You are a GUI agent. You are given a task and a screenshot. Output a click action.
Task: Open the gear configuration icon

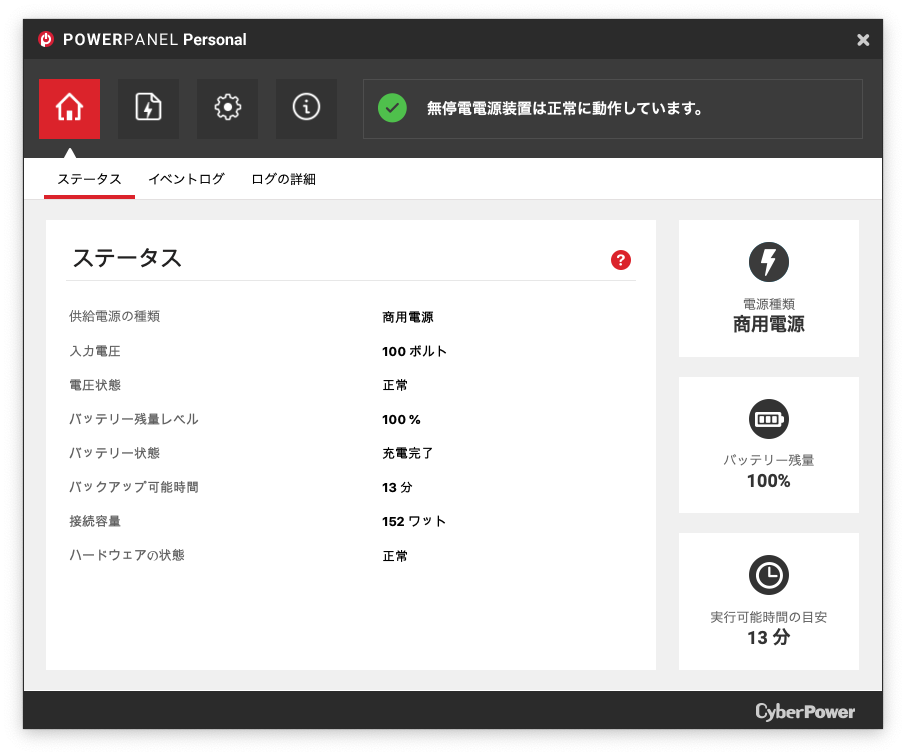click(227, 108)
